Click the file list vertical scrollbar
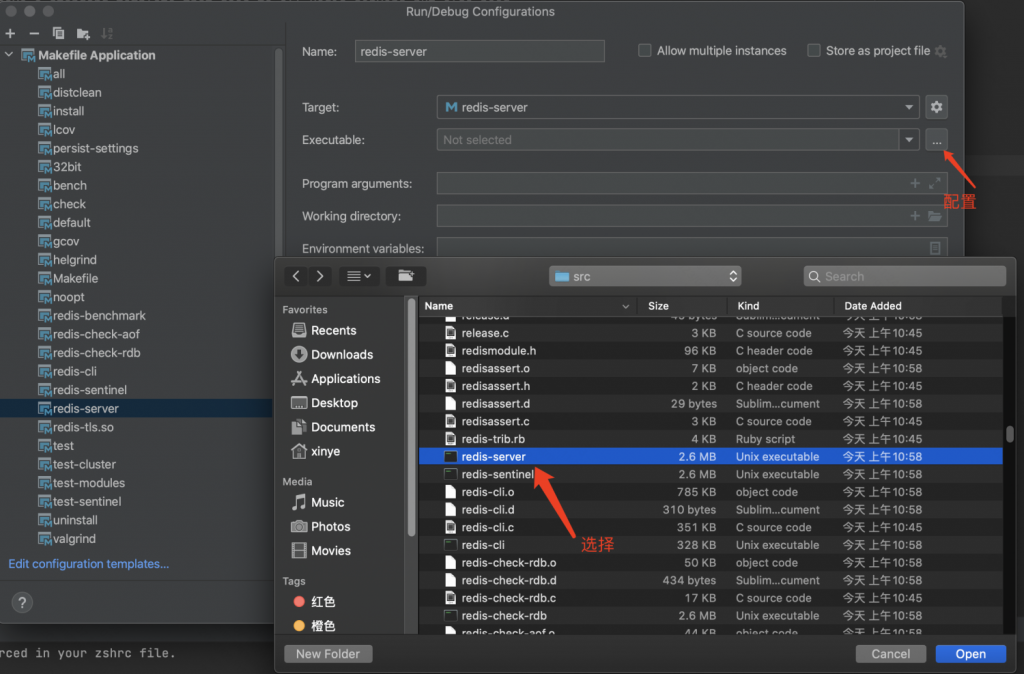Image resolution: width=1024 pixels, height=674 pixels. tap(1010, 434)
